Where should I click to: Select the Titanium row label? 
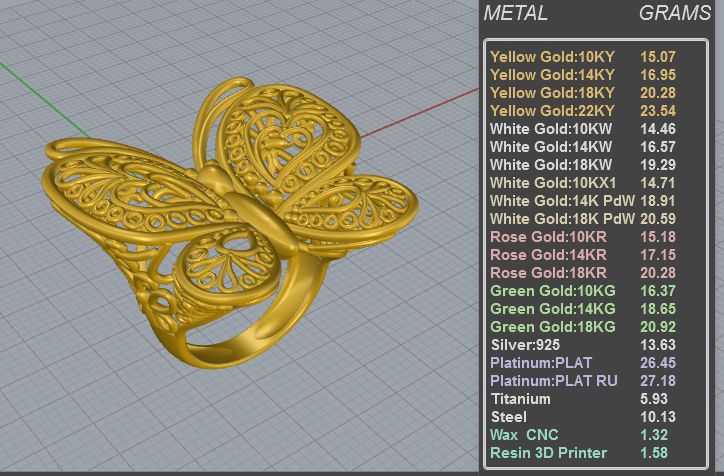tap(521, 399)
